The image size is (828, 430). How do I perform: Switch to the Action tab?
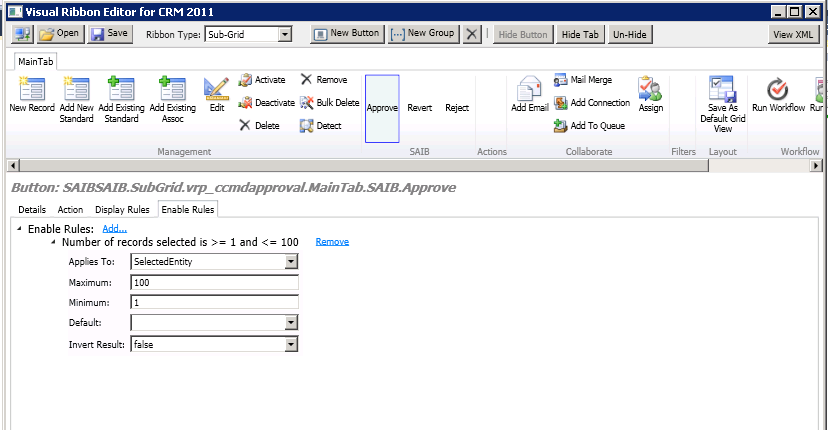(70, 210)
